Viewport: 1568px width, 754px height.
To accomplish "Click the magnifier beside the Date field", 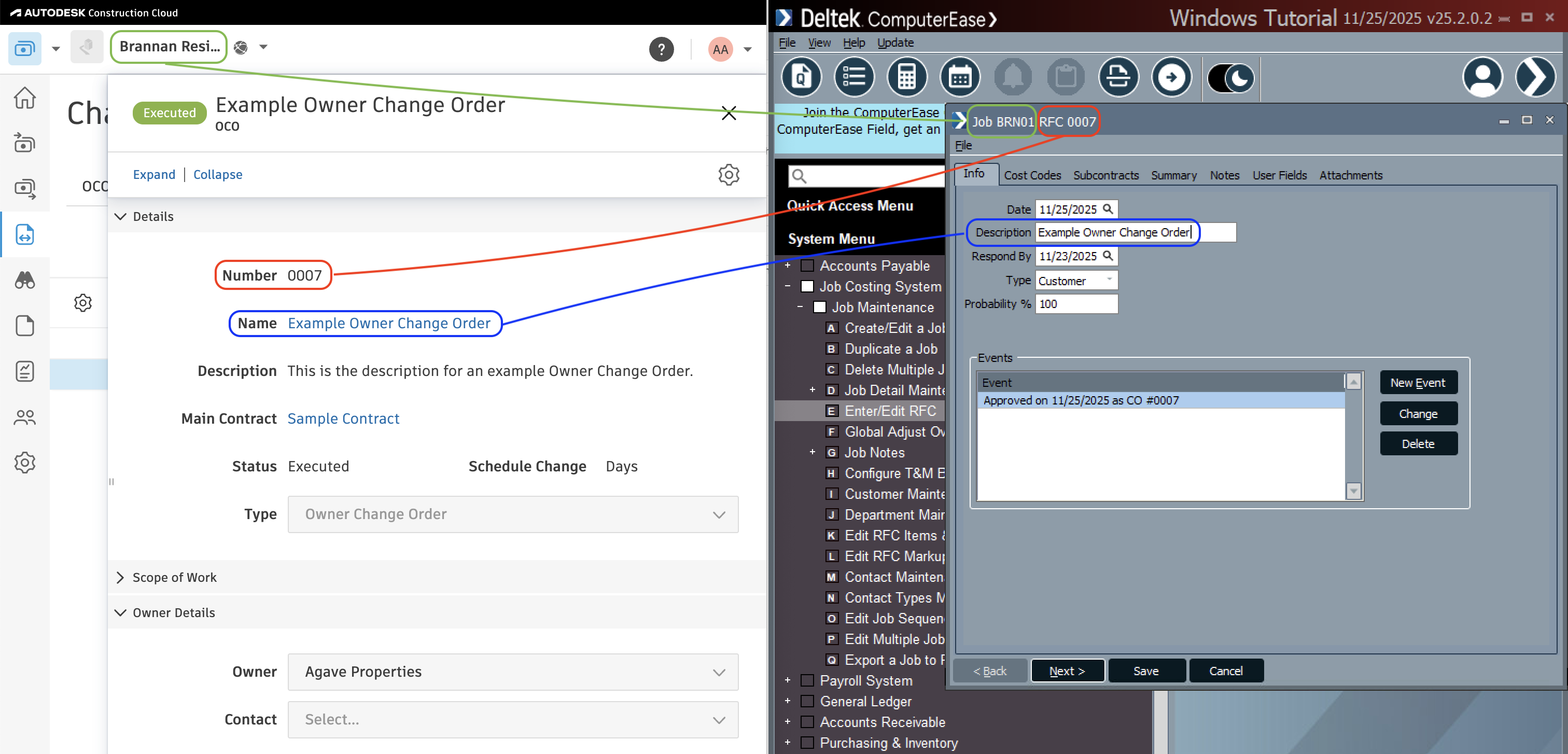I will (1109, 209).
